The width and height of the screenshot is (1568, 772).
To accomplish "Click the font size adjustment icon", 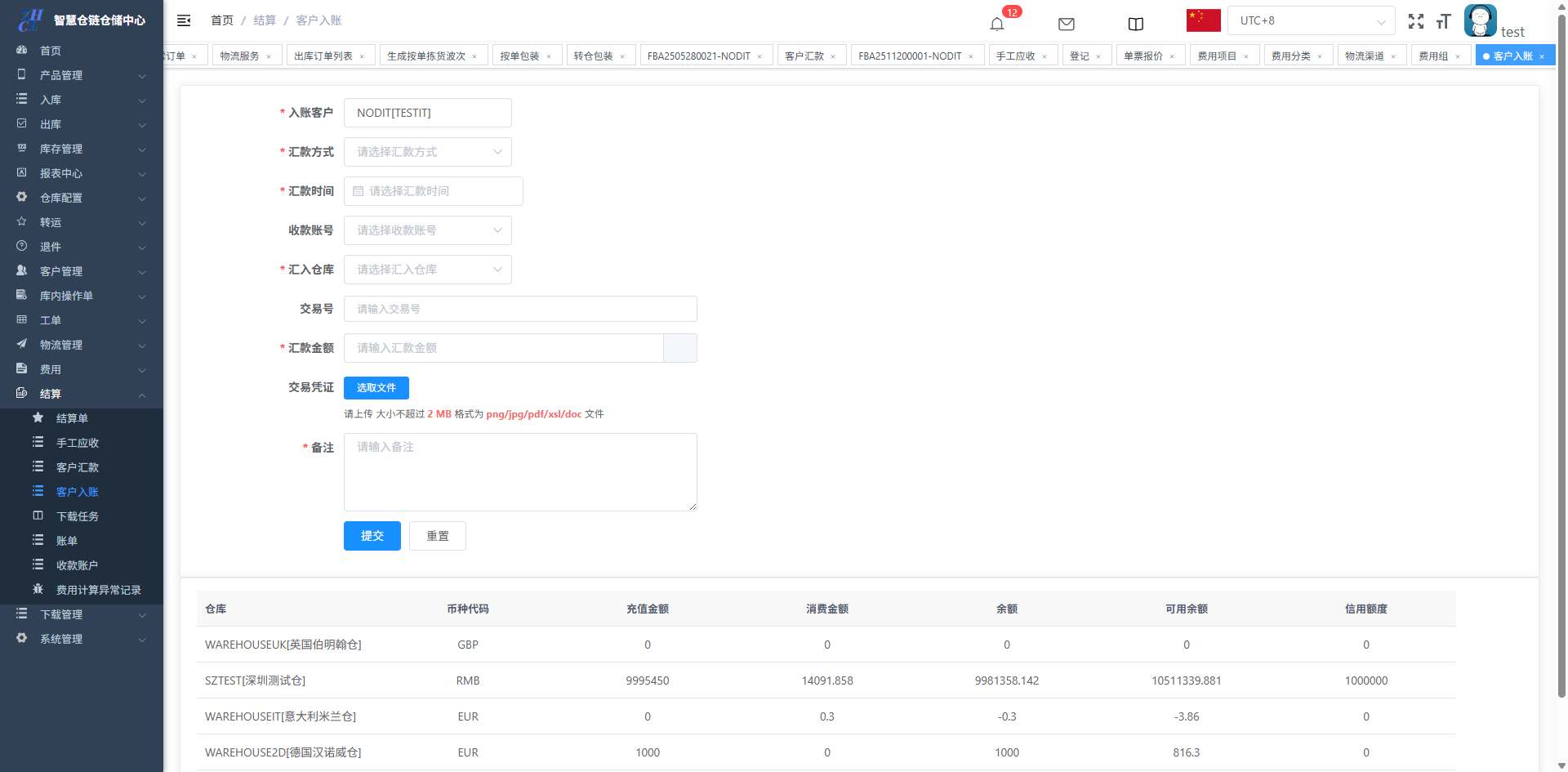I will (x=1443, y=21).
